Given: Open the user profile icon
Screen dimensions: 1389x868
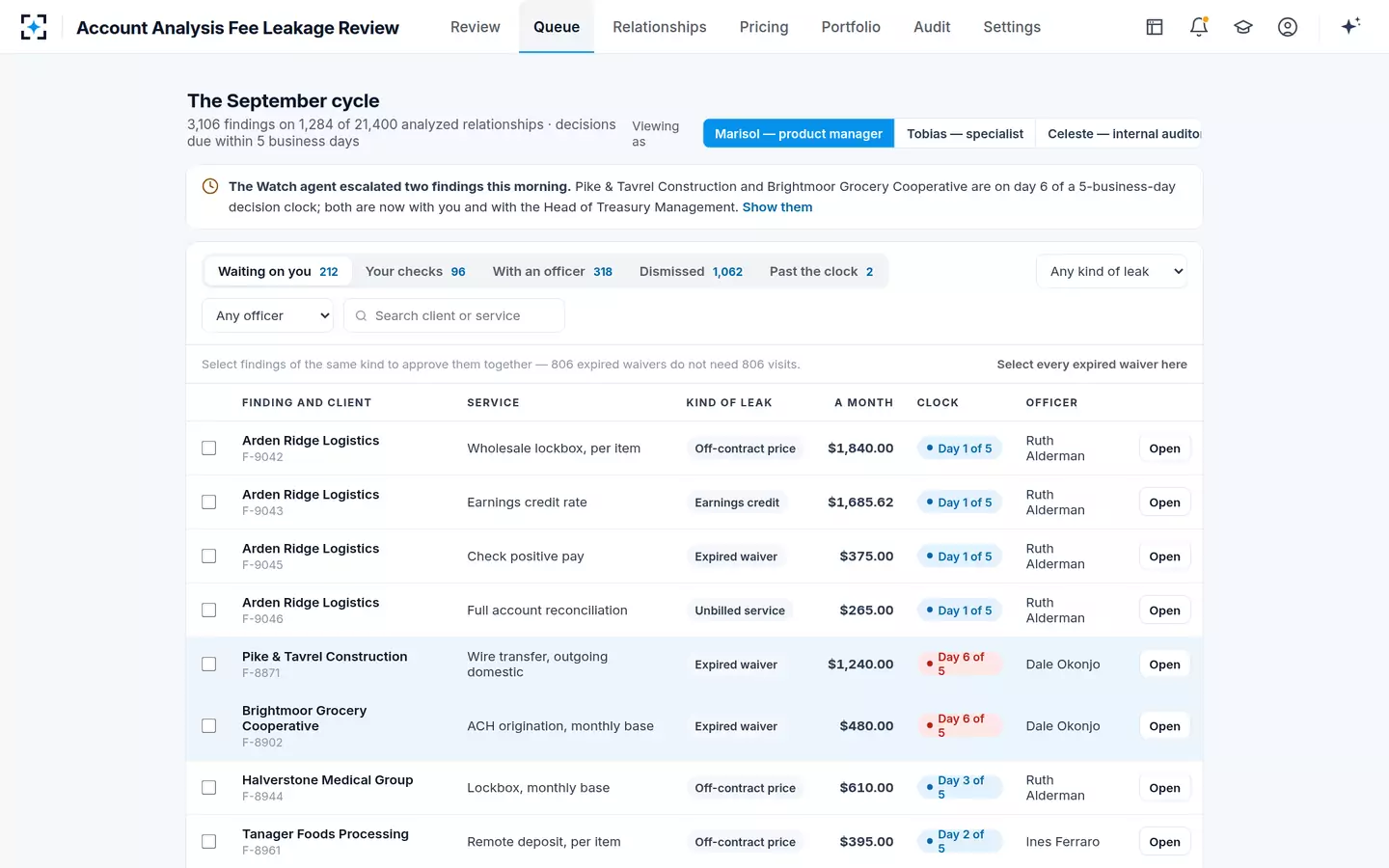Looking at the screenshot, I should 1288,27.
